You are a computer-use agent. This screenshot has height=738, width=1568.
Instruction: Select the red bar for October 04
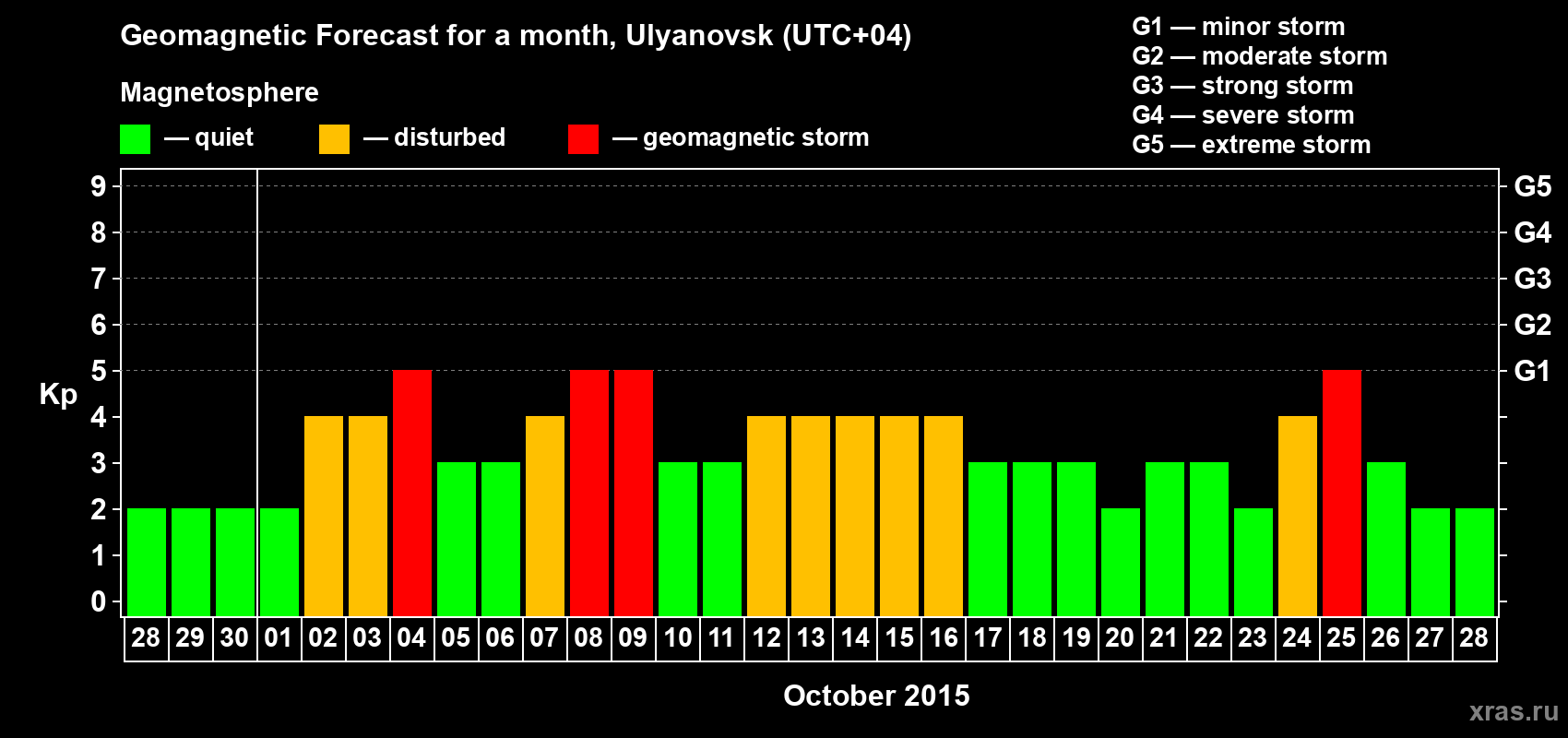411,493
